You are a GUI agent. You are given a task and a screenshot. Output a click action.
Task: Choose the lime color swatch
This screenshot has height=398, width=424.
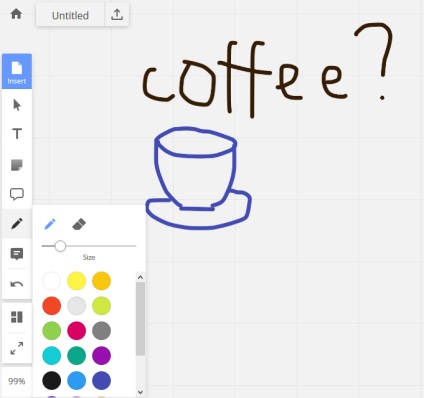coord(101,306)
